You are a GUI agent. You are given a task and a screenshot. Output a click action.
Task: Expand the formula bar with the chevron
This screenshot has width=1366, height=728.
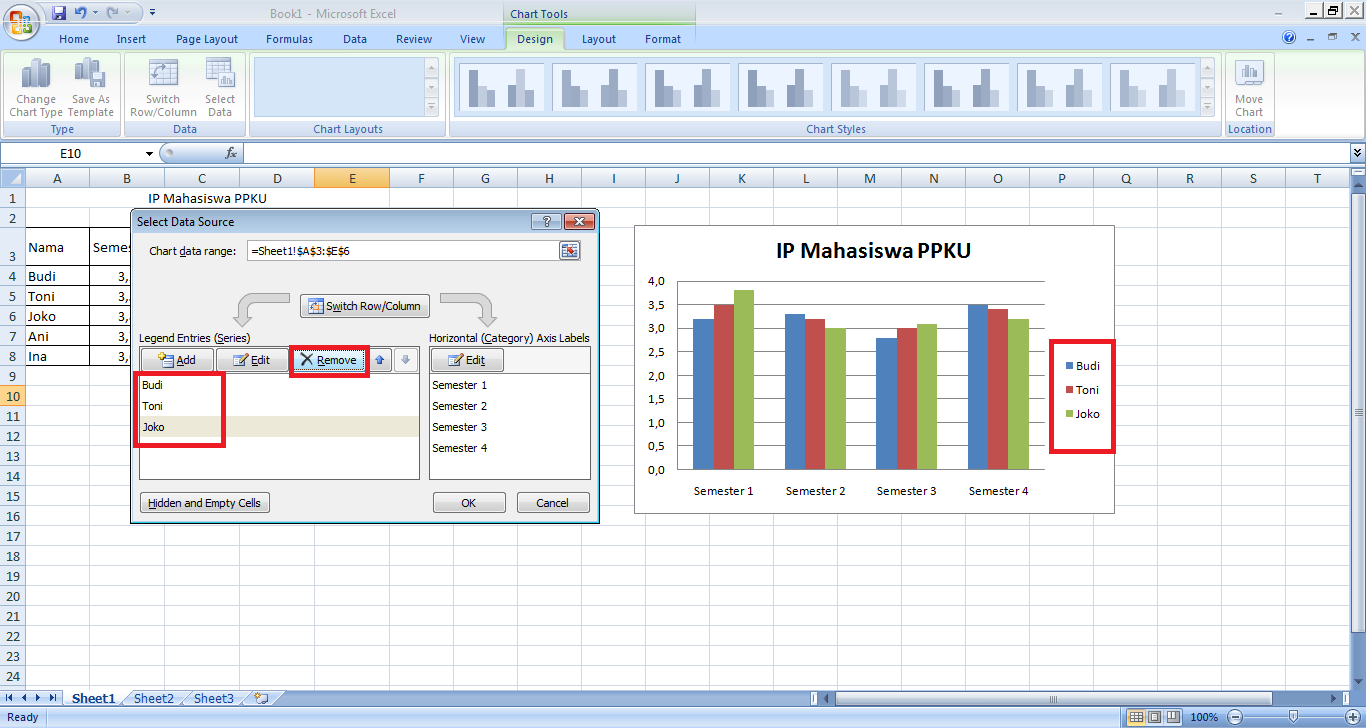1357,153
